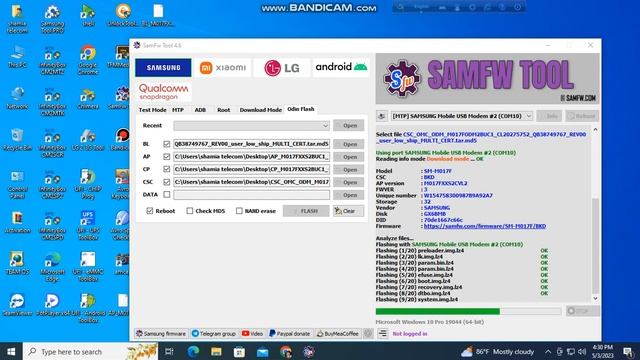Open the weather widget showing Mostly cloudy
The height and width of the screenshot is (360, 640).
click(497, 351)
